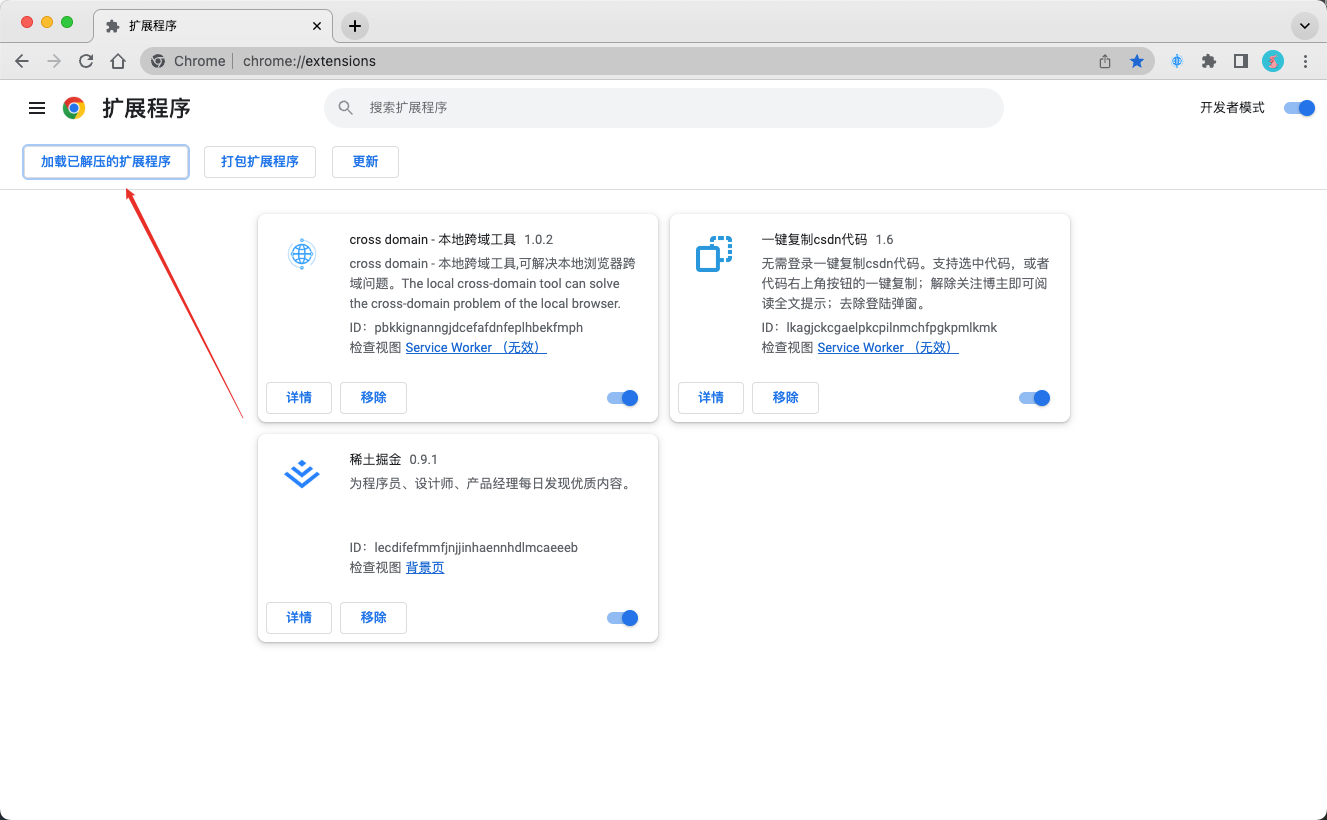Click the 搜索扩展程序 search field
This screenshot has height=820, width=1327.
click(663, 108)
